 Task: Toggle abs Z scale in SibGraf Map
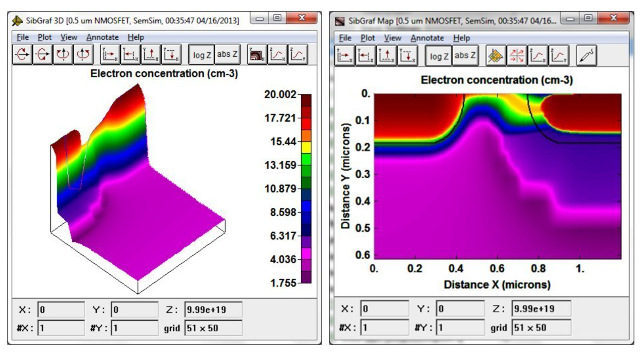465,56
